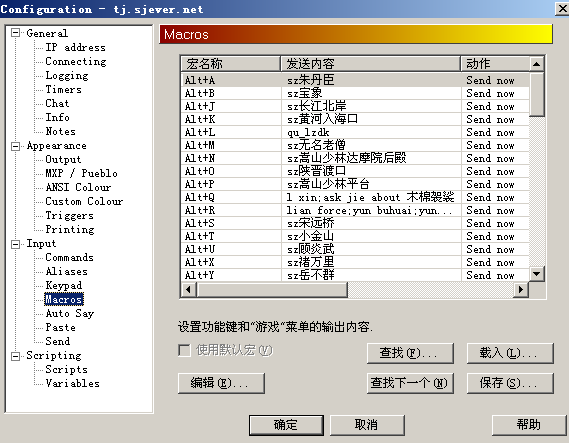Cancel with the 取消 button
Screen dimensions: 569x443
pyautogui.click(x=367, y=425)
